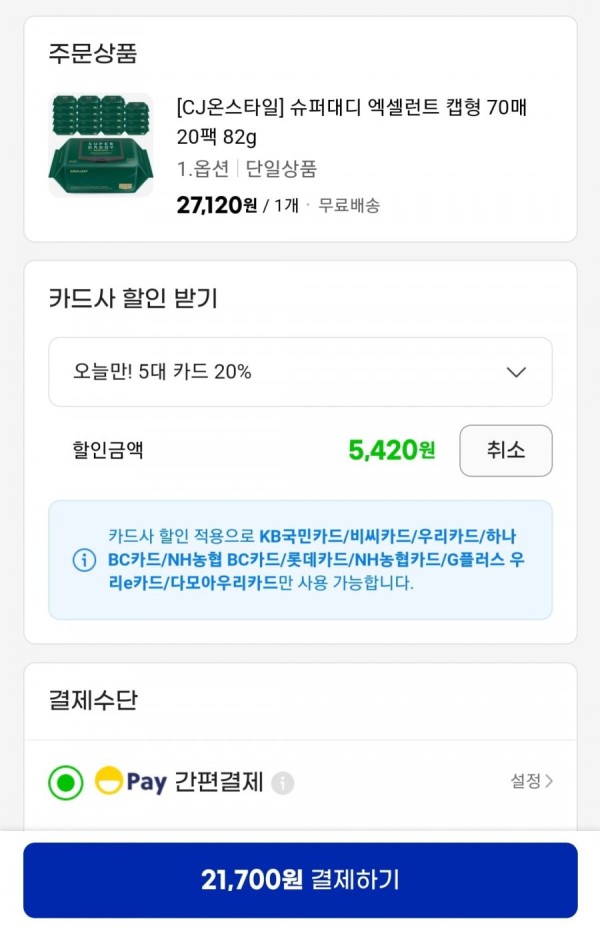Tap the info icon beside 간편결제
The width and height of the screenshot is (600, 927).
pos(283,783)
